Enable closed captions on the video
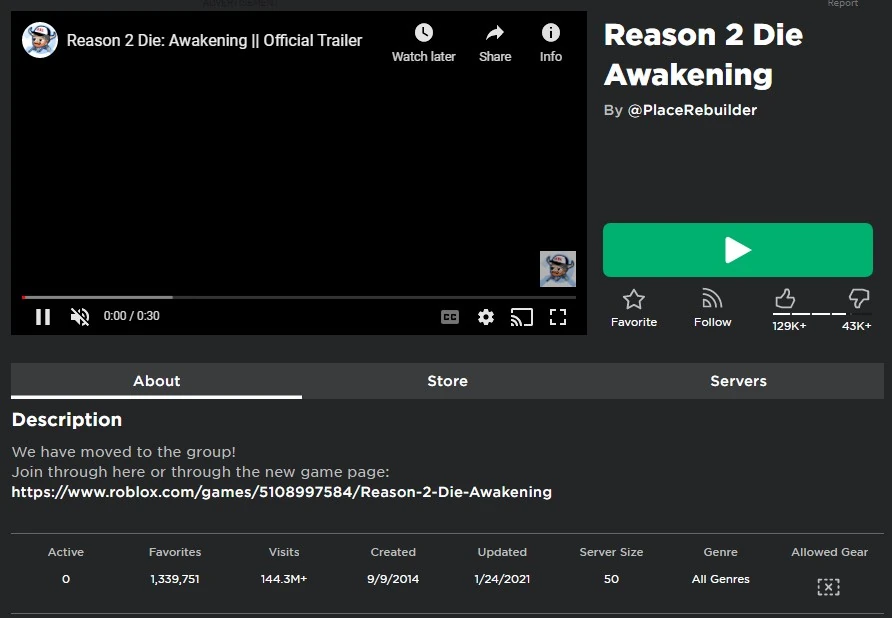This screenshot has height=618, width=892. (x=450, y=316)
